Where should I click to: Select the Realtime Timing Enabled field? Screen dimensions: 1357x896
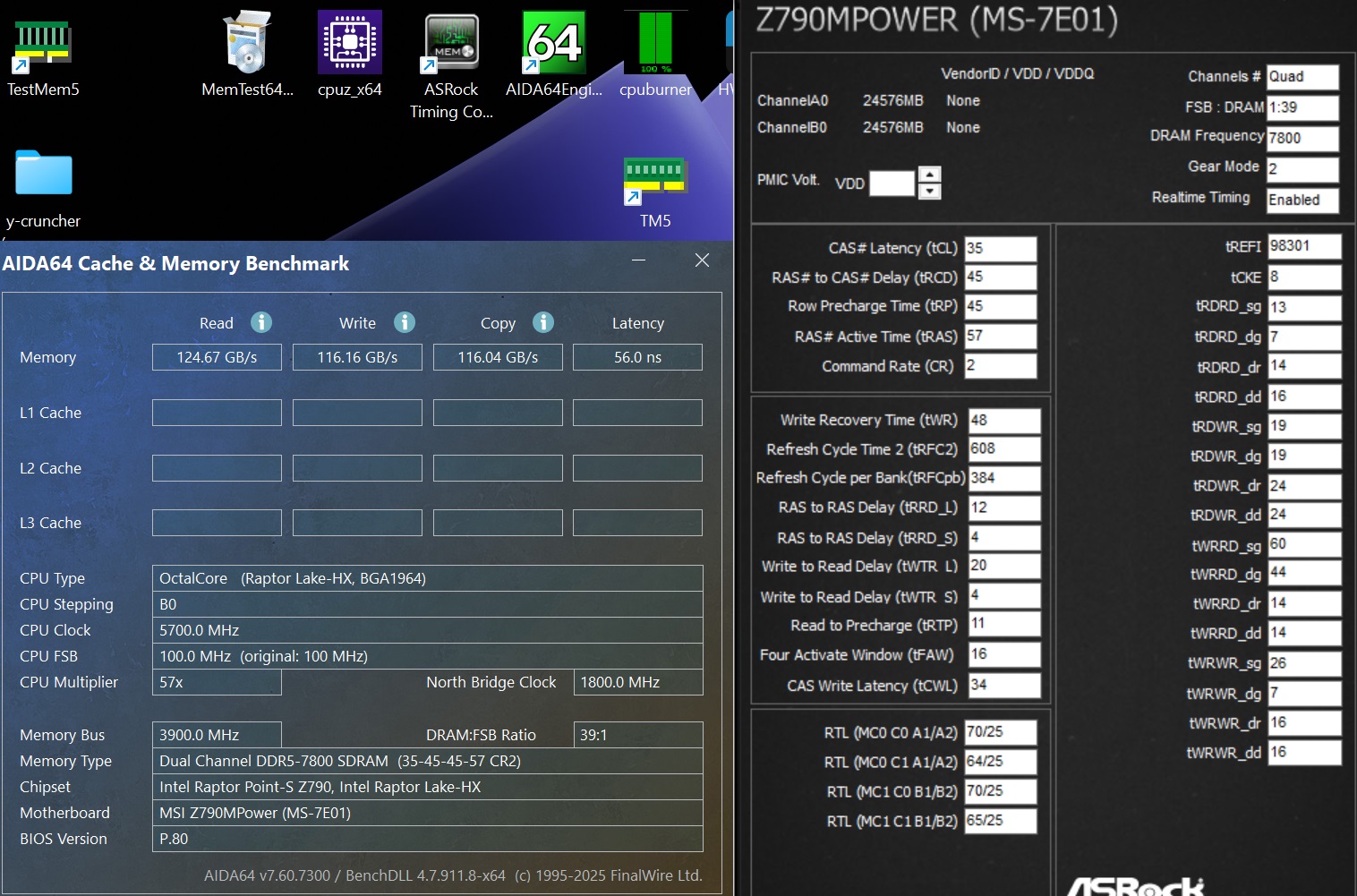pos(1303,200)
